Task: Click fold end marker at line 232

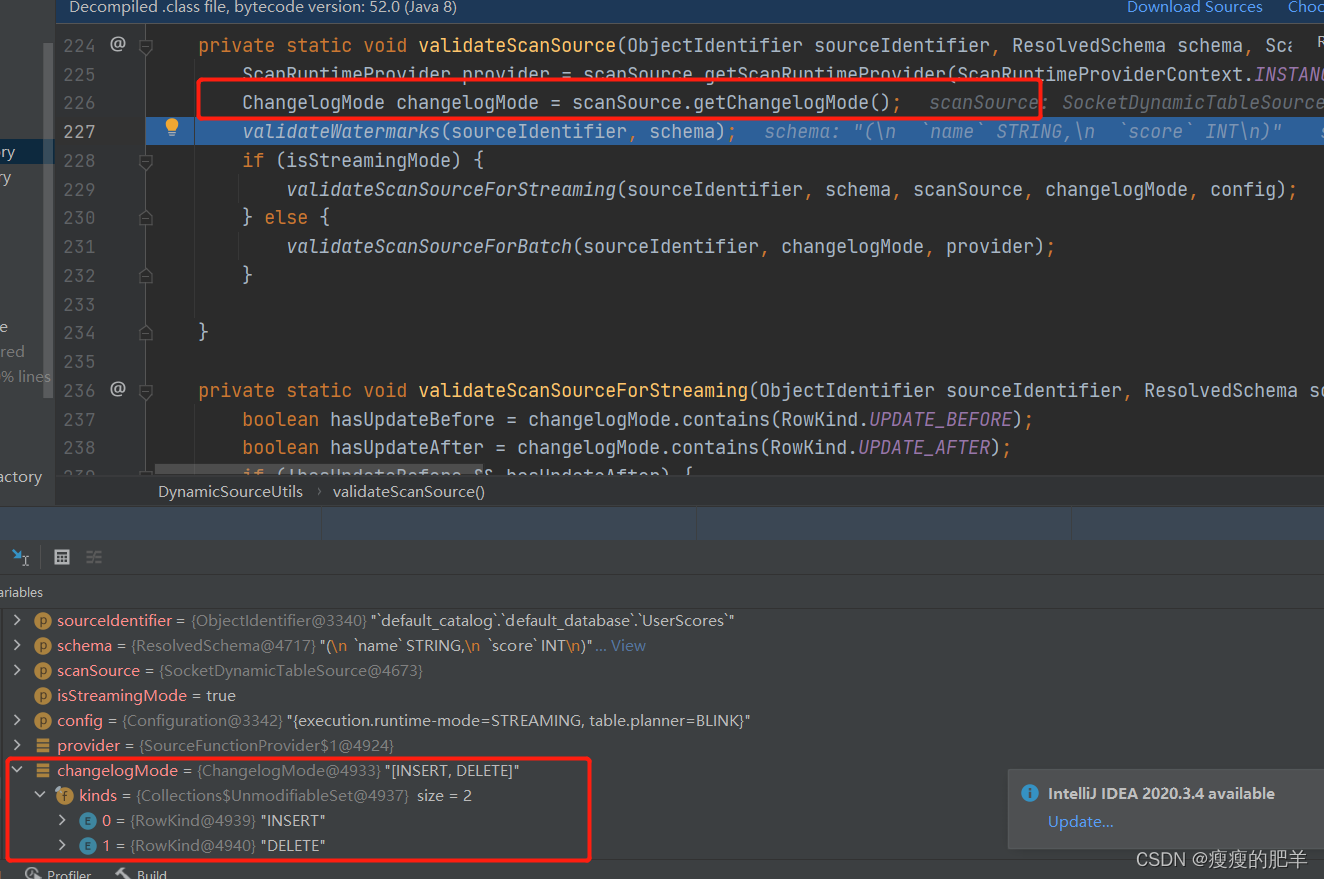Action: tap(146, 275)
